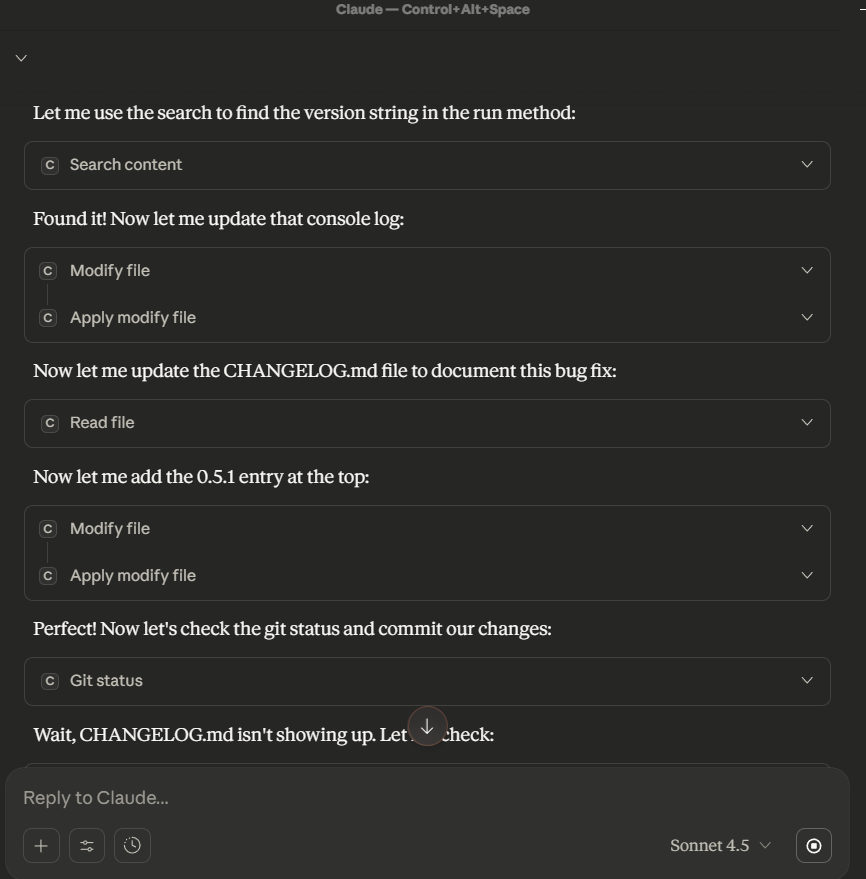Open the search and tools settings icon

point(87,846)
